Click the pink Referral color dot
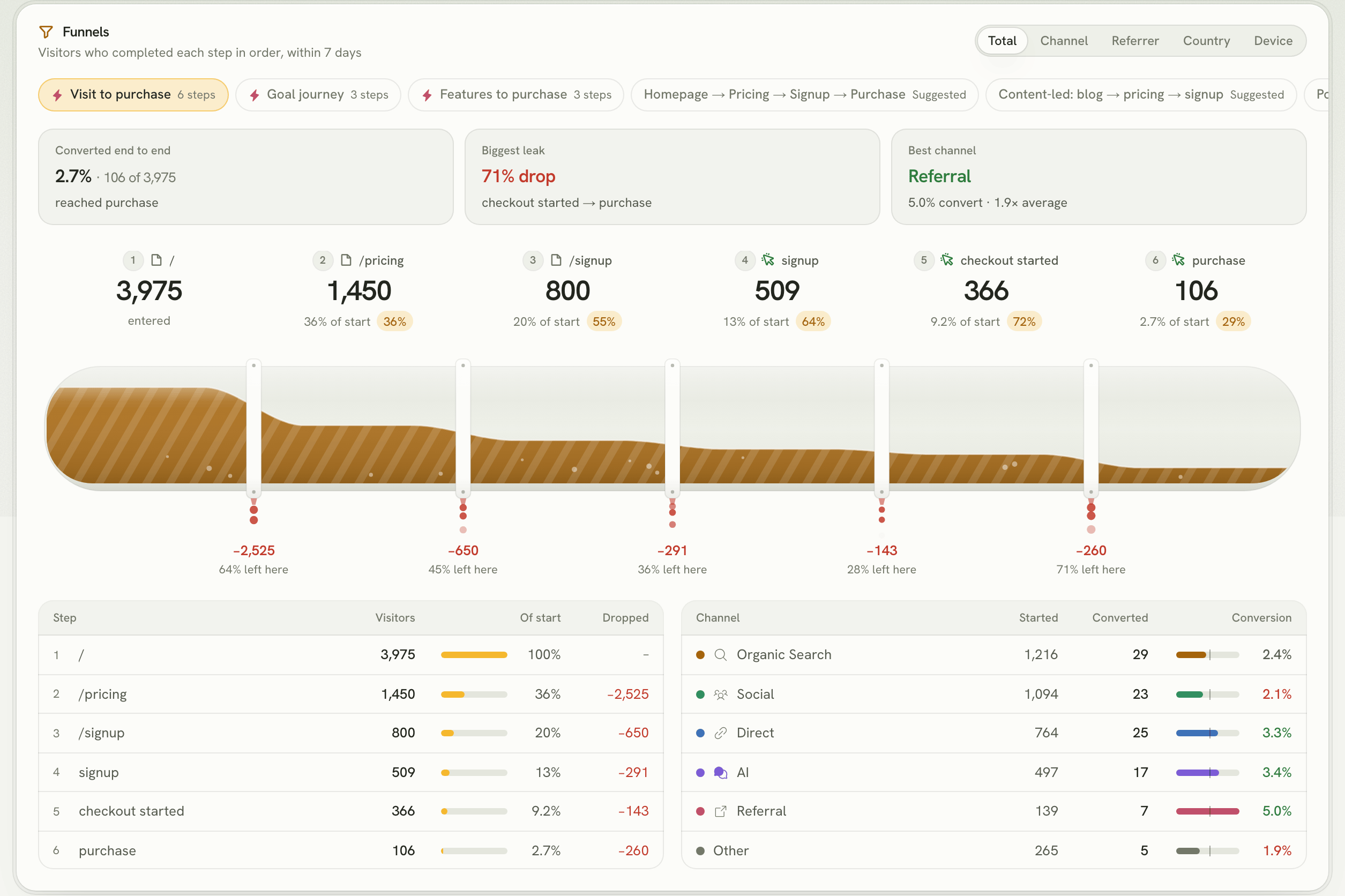This screenshot has width=1345, height=896. click(700, 811)
